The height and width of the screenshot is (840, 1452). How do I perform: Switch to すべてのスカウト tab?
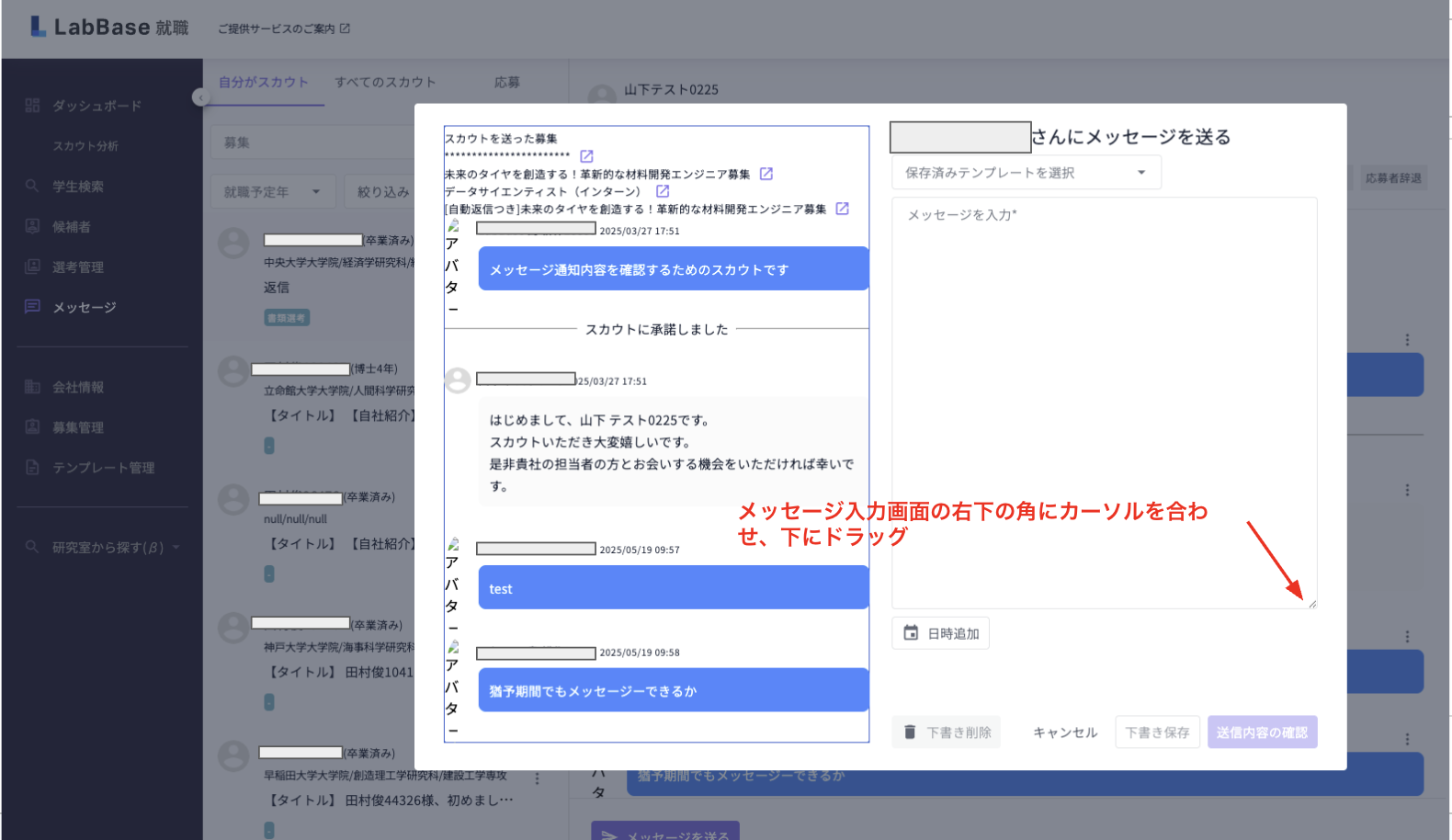(385, 82)
